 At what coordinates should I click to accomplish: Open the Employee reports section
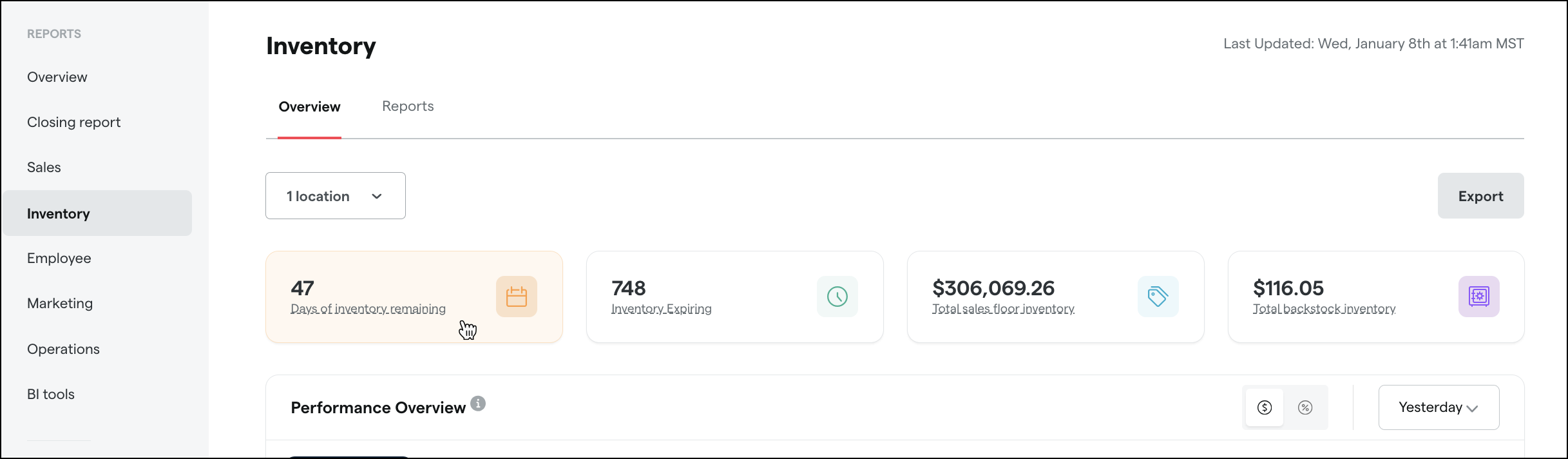pos(59,258)
